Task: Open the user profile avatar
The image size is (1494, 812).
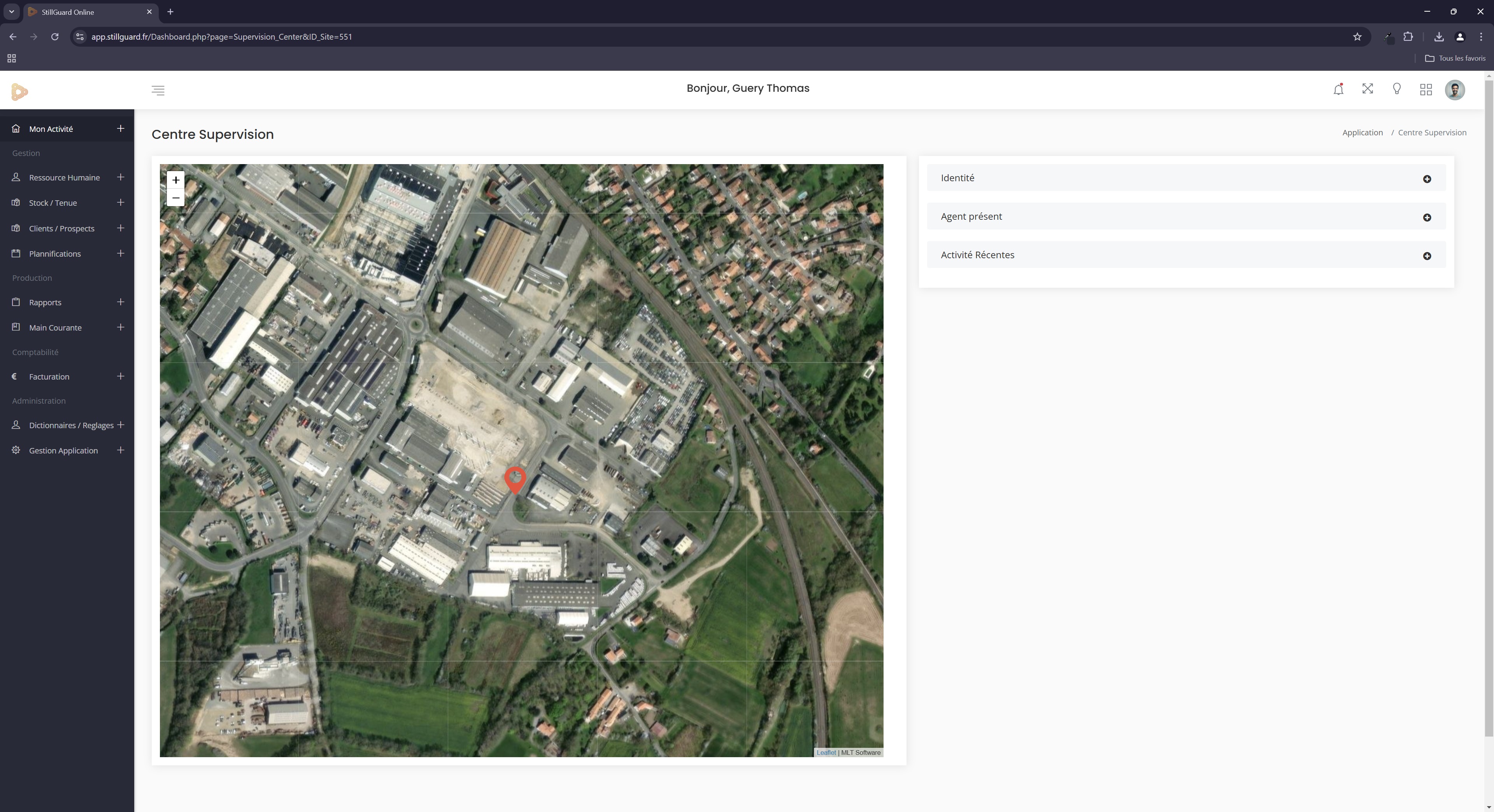Action: (x=1455, y=90)
